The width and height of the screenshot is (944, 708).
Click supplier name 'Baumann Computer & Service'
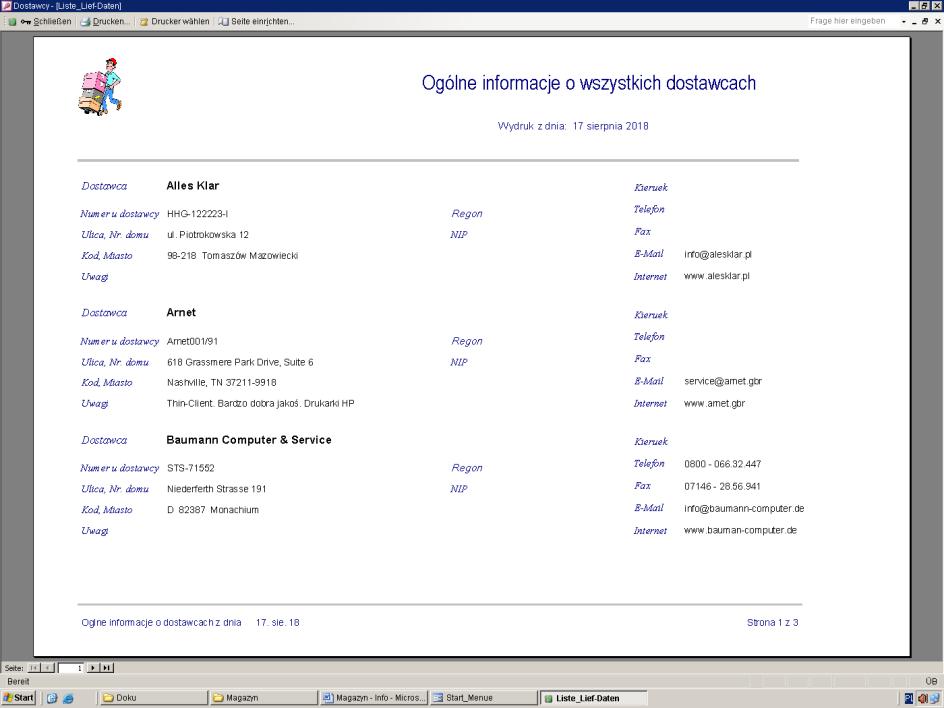249,440
